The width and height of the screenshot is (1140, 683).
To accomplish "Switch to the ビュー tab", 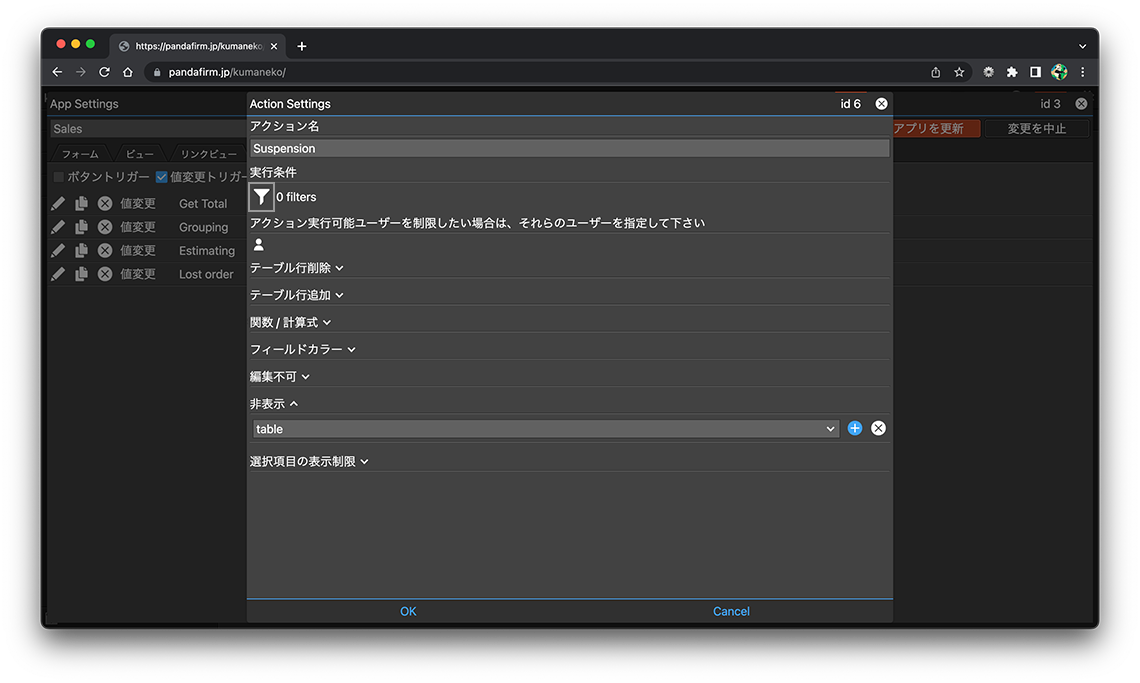I will tap(140, 154).
